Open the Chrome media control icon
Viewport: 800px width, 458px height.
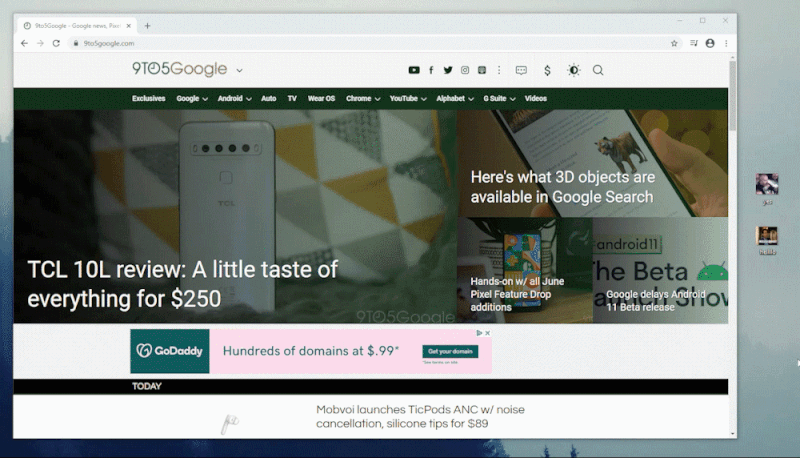pyautogui.click(x=693, y=43)
